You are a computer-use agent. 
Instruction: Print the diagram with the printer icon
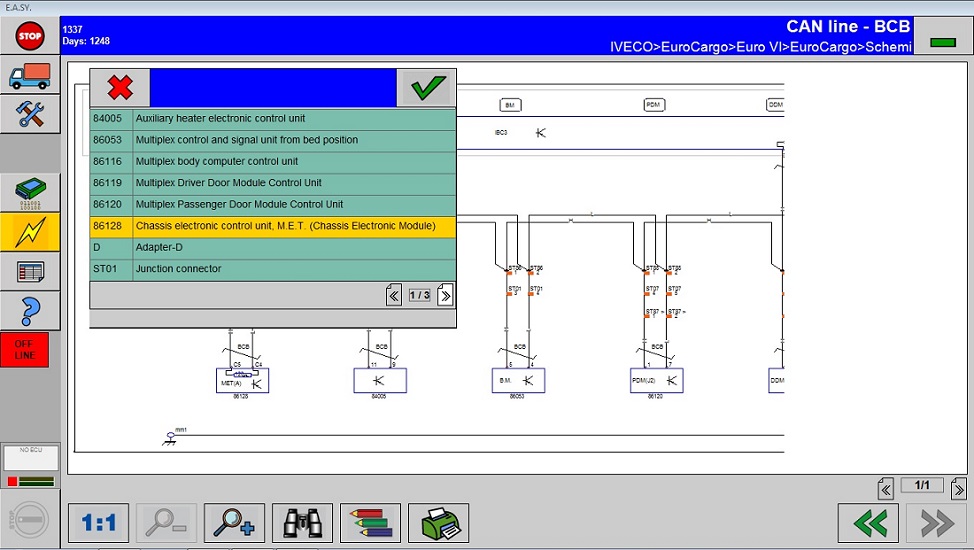[x=439, y=523]
